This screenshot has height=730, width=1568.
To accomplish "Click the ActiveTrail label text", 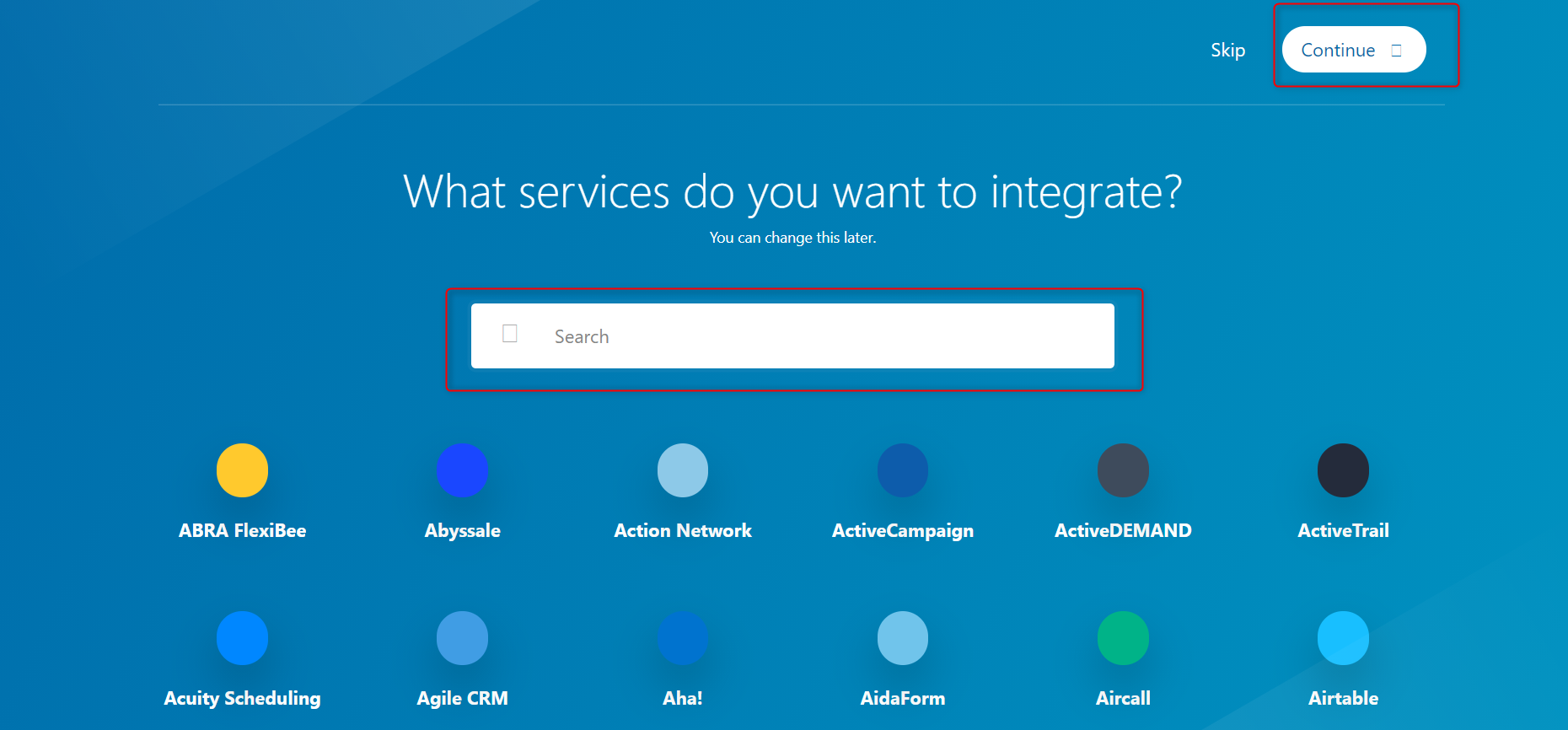I will tap(1343, 531).
